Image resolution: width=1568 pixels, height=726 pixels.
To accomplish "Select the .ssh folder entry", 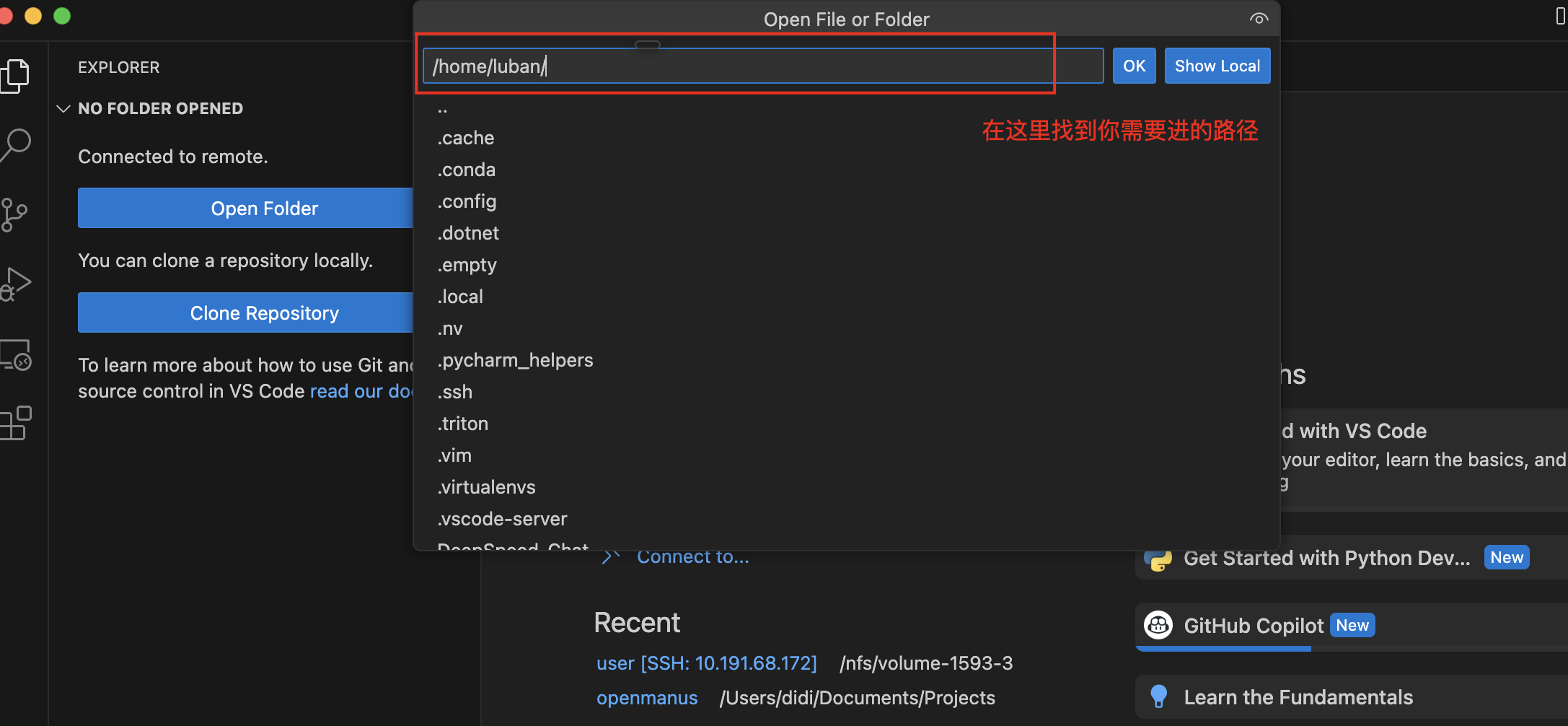I will coord(847,392).
